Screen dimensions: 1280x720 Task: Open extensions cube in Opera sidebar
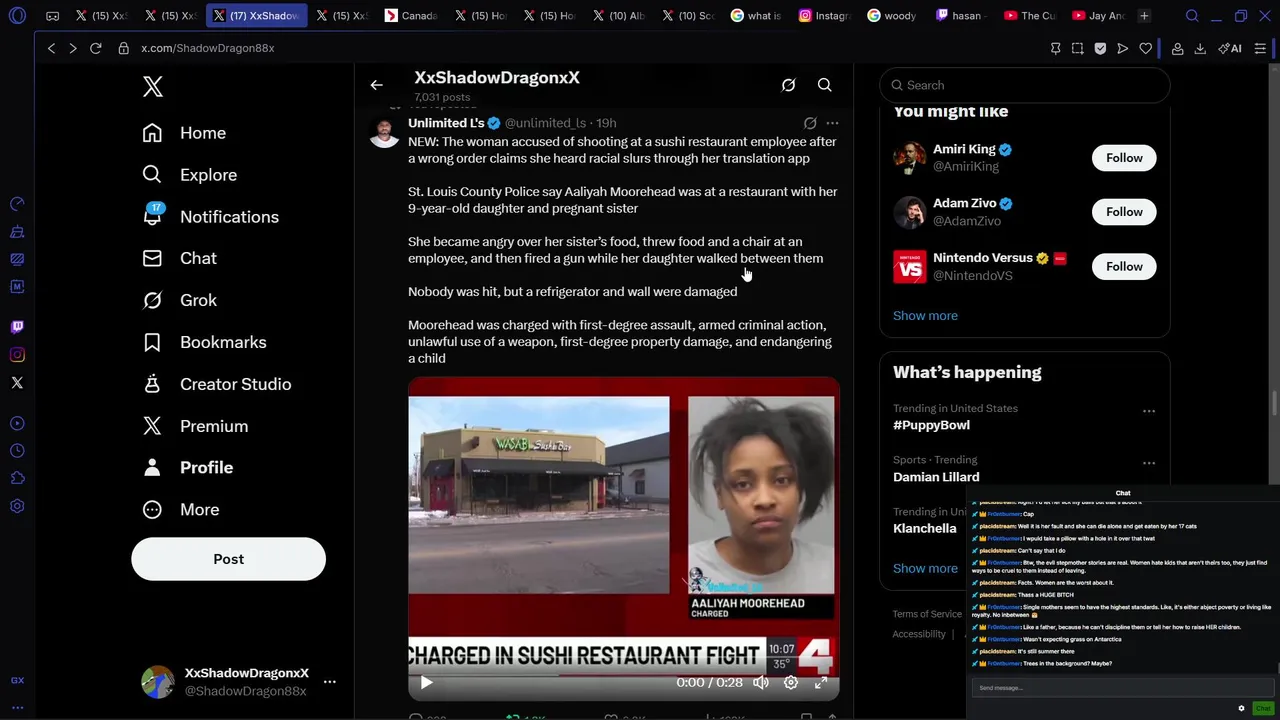17,479
